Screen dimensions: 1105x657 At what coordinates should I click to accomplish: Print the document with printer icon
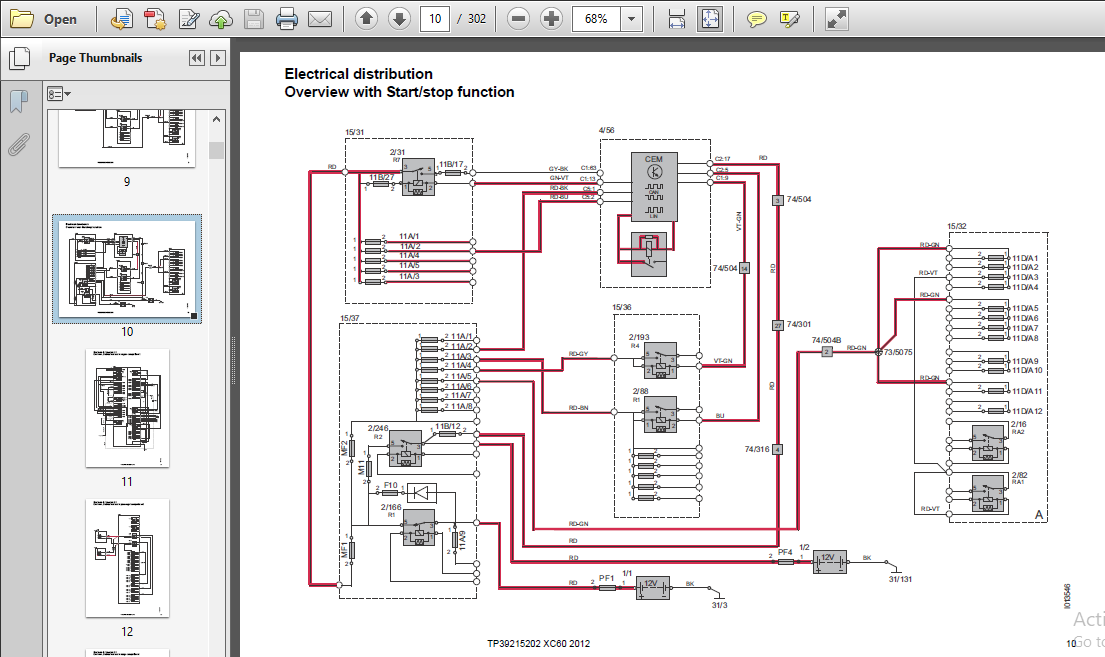point(287,19)
